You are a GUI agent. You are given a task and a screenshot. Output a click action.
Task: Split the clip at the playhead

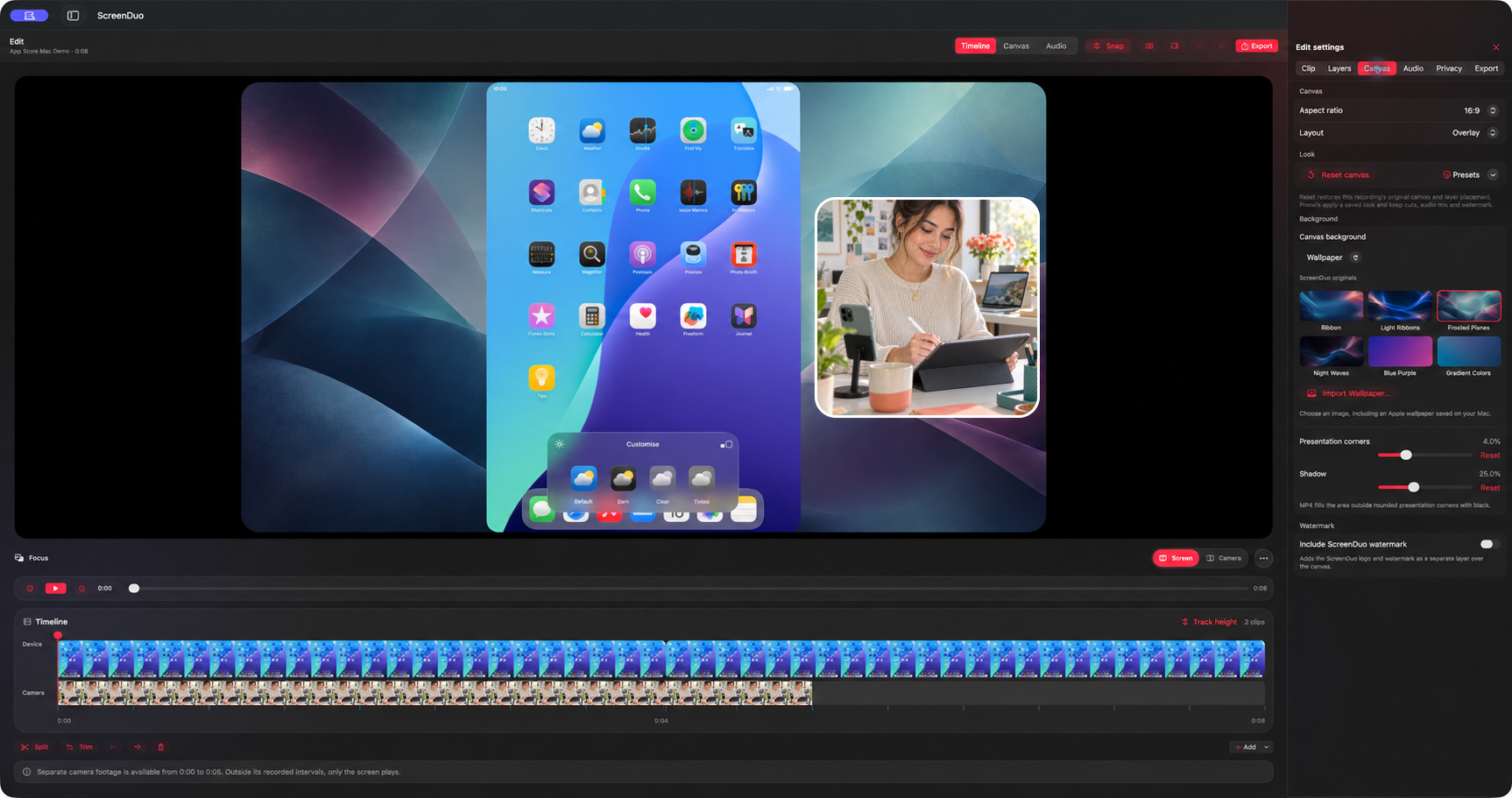click(x=35, y=747)
